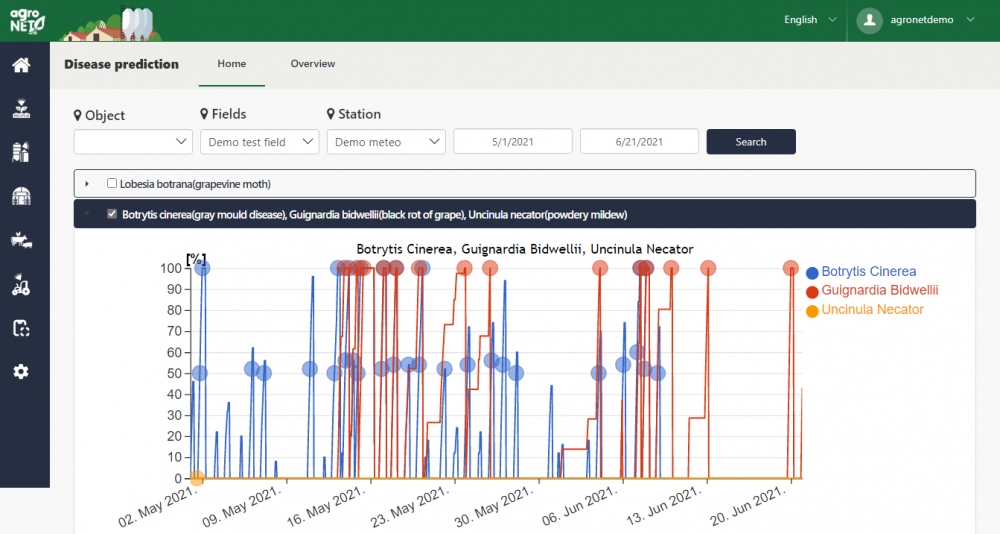Open the tractor machinery icon in sidebar
The height and width of the screenshot is (534, 1000).
[x=20, y=284]
